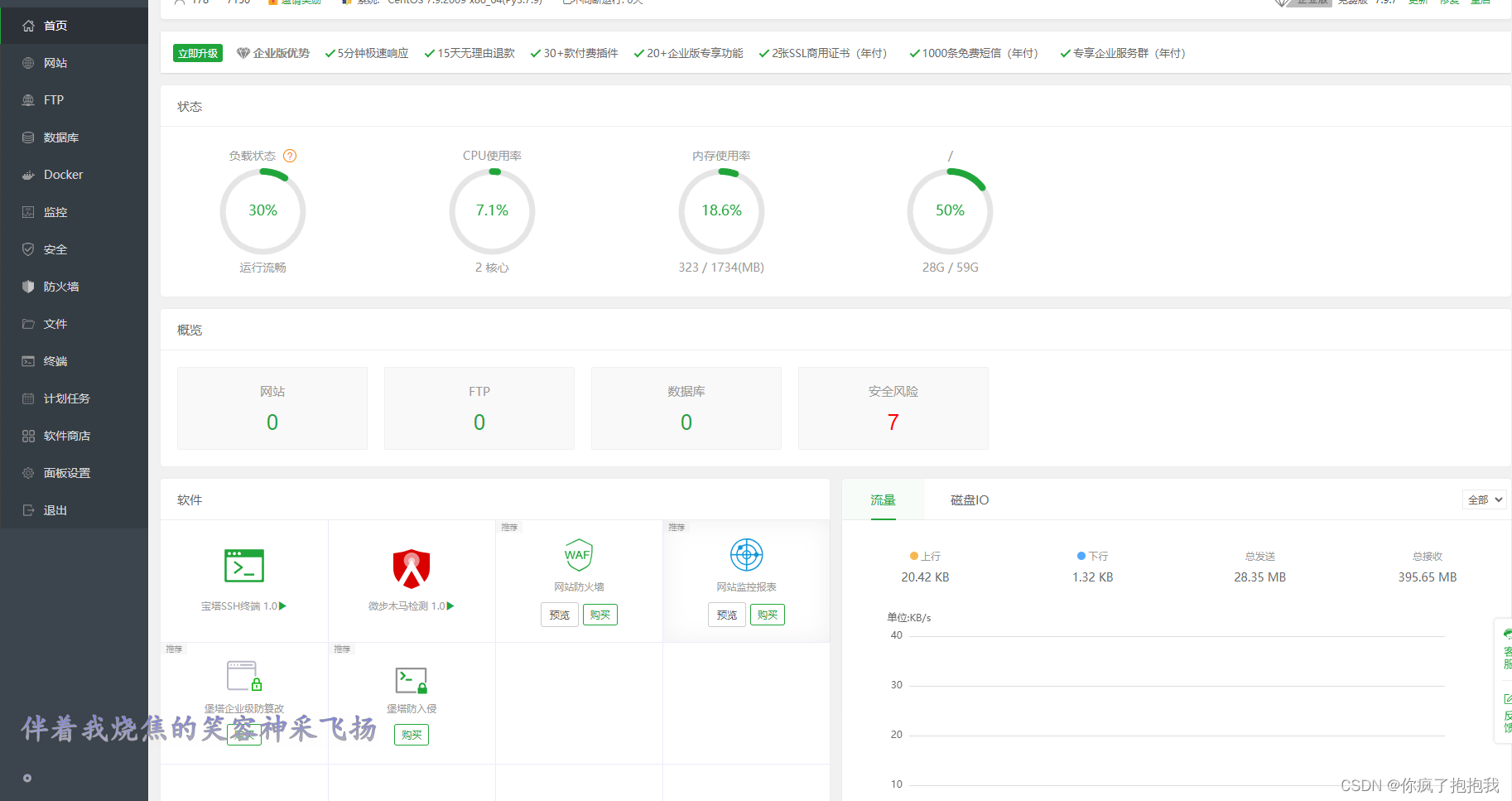The image size is (1512, 801).
Task: Click the globe icon for 网站
Action: pyautogui.click(x=28, y=63)
